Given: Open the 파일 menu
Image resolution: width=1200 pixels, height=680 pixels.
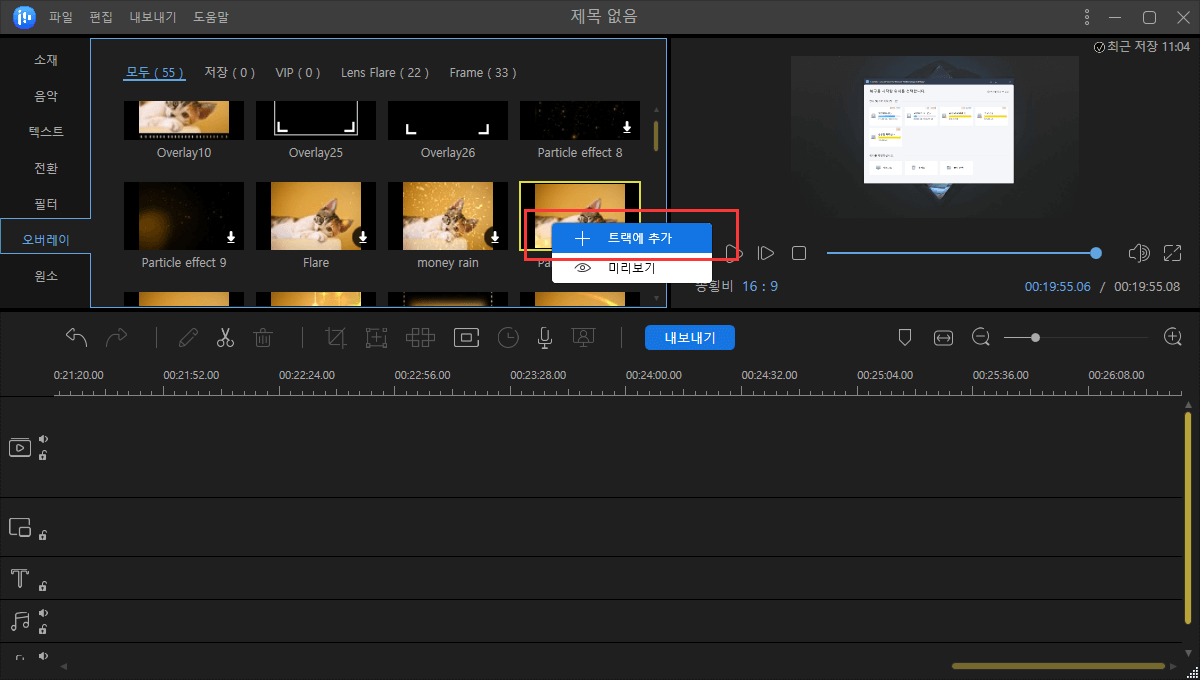Looking at the screenshot, I should (x=61, y=17).
